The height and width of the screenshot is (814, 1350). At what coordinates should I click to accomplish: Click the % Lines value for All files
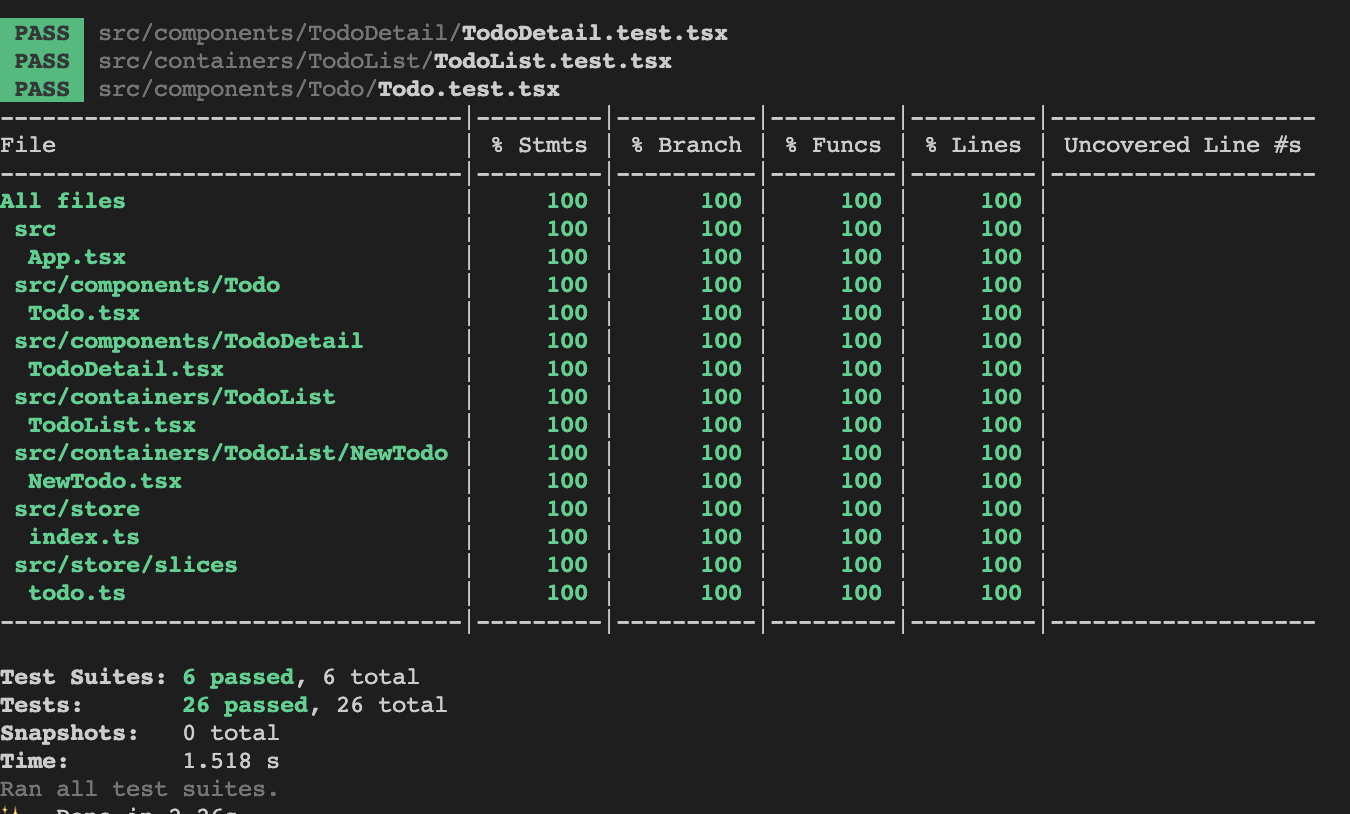tap(1001, 201)
